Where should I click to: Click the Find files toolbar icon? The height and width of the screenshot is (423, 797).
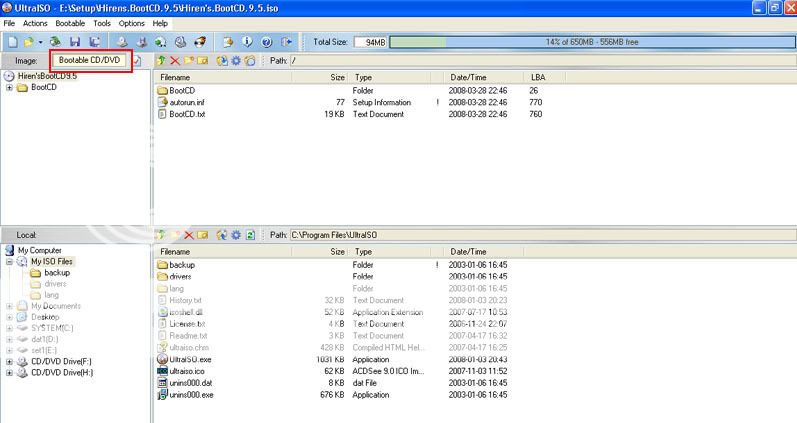[x=228, y=42]
